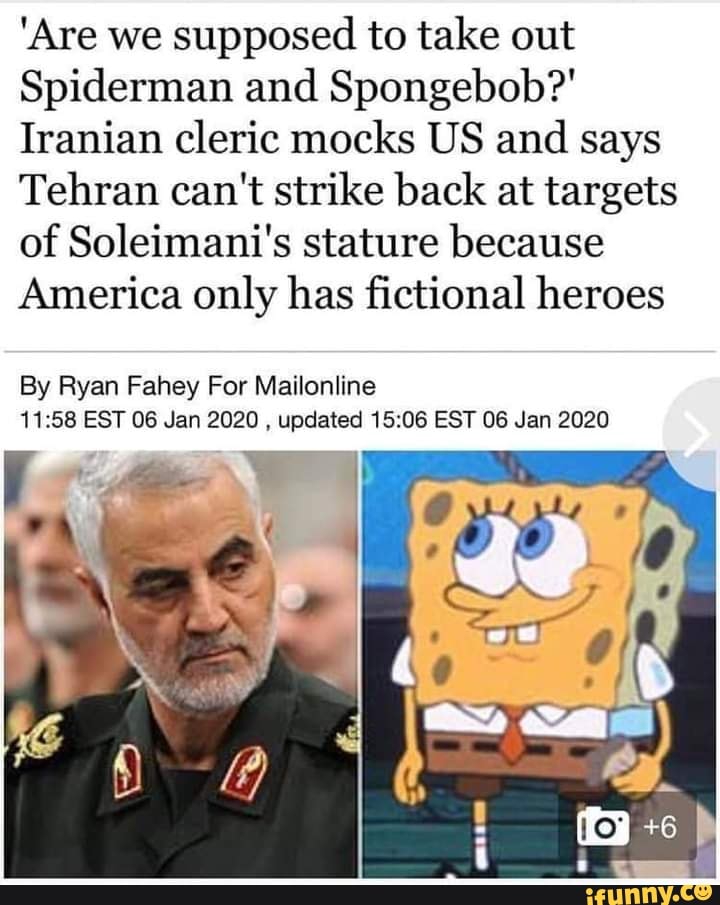Click the divider line below headline

pyautogui.click(x=360, y=351)
